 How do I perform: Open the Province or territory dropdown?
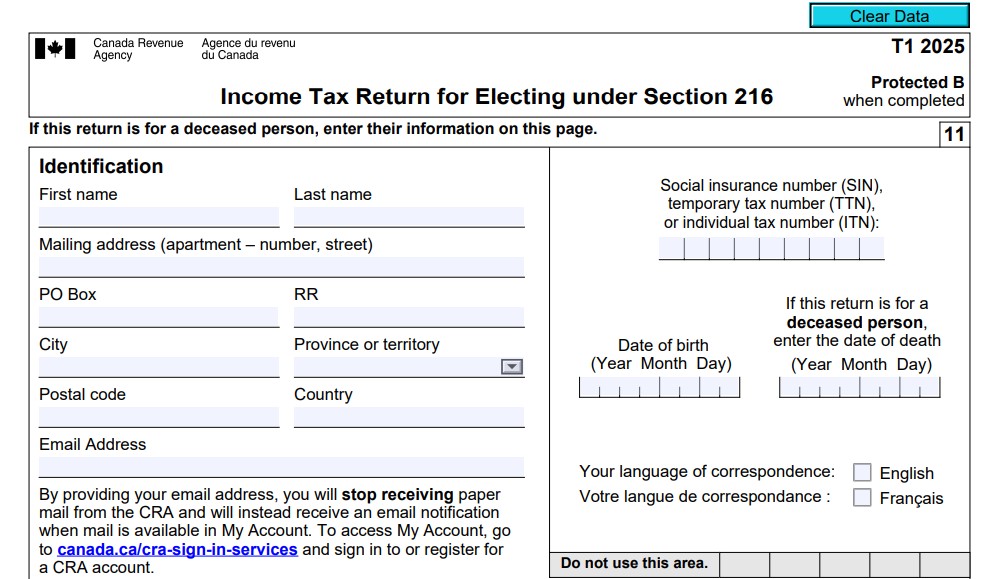[513, 366]
